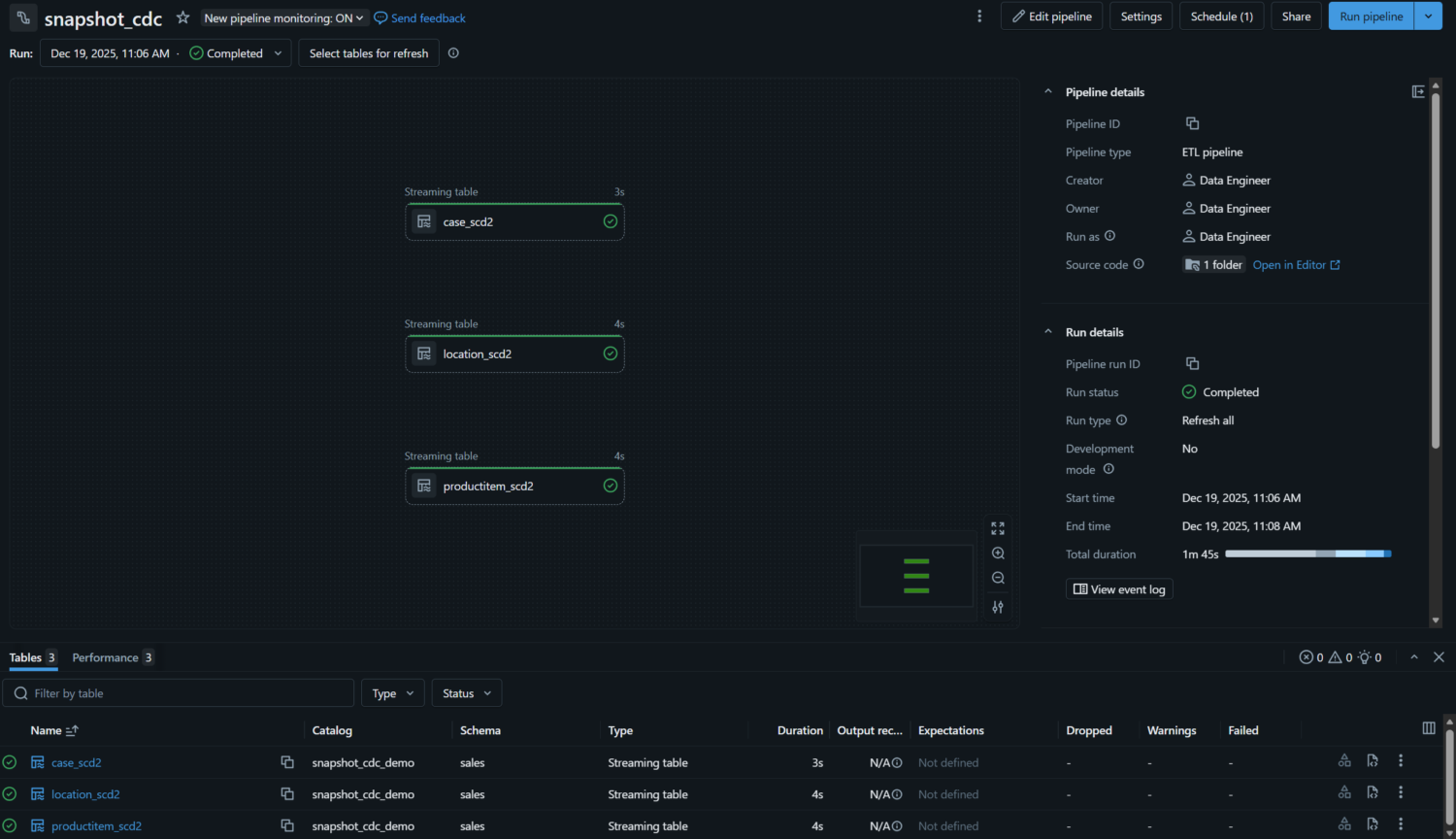This screenshot has height=839, width=1456.
Task: Star the snapshot_cdc pipeline as favorite
Action: click(182, 17)
